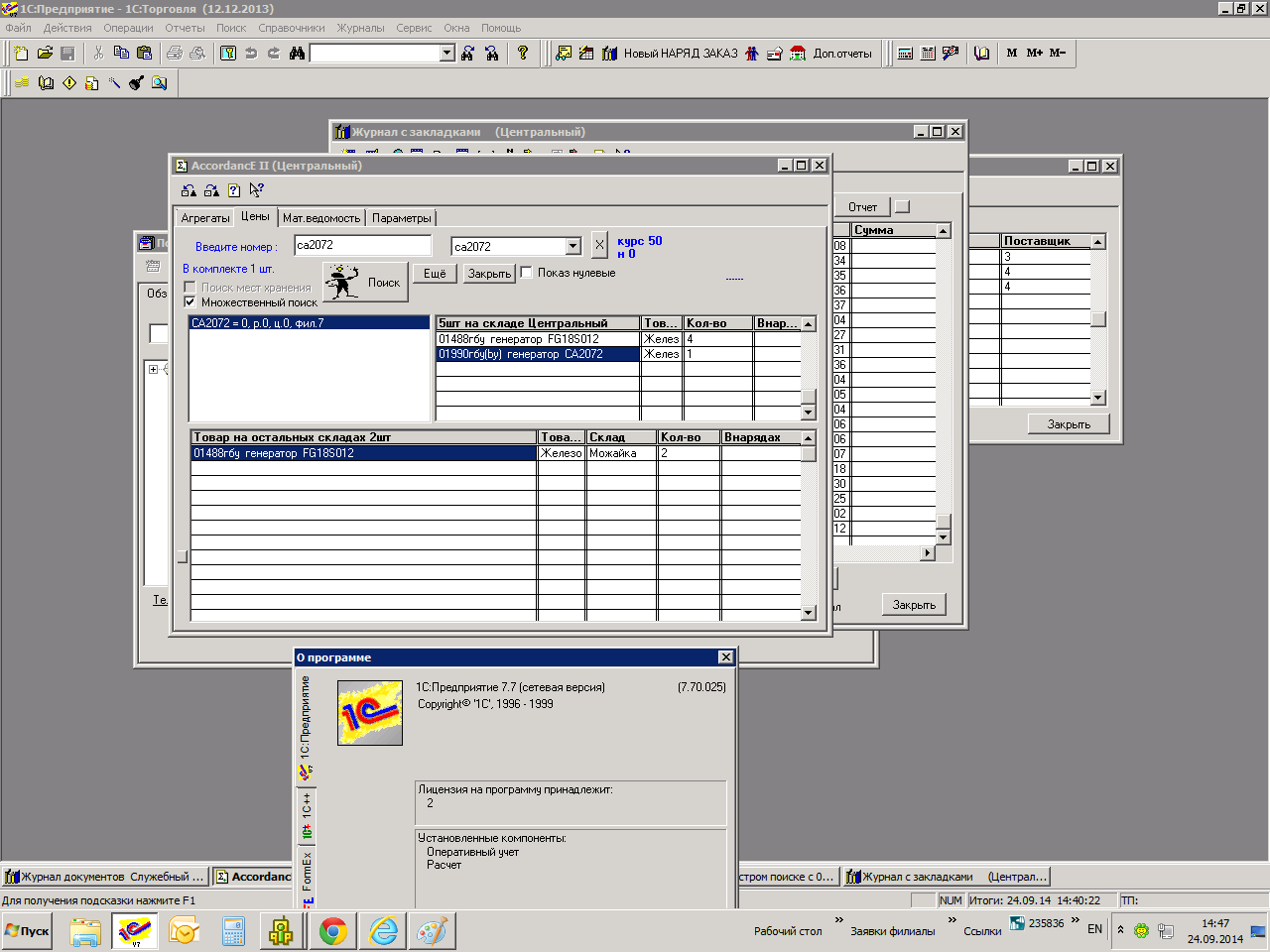The height and width of the screenshot is (952, 1270).
Task: Toggle the checkbox next to Отчет button
Action: tap(902, 206)
